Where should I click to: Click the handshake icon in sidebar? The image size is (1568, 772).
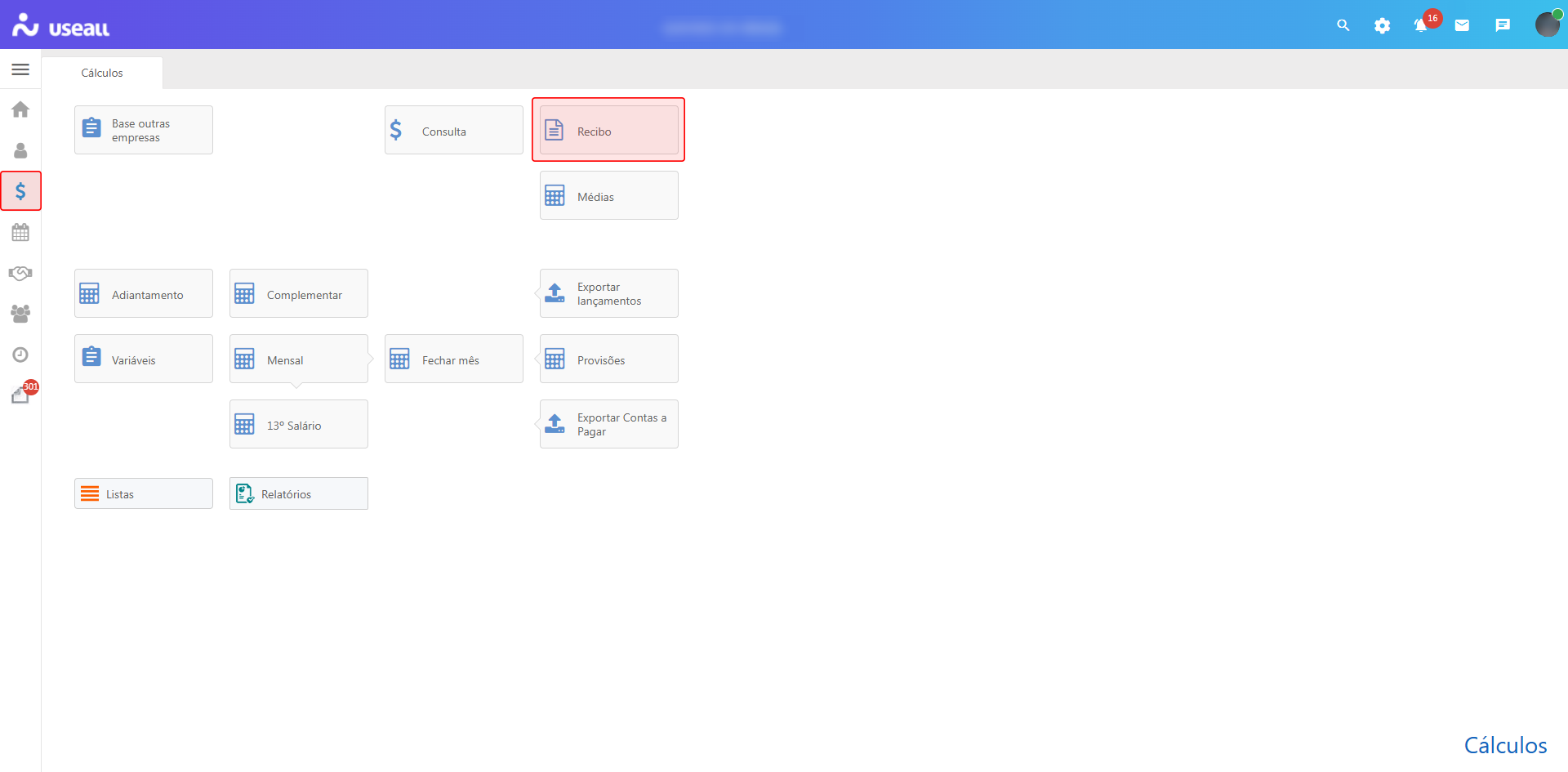pos(20,273)
